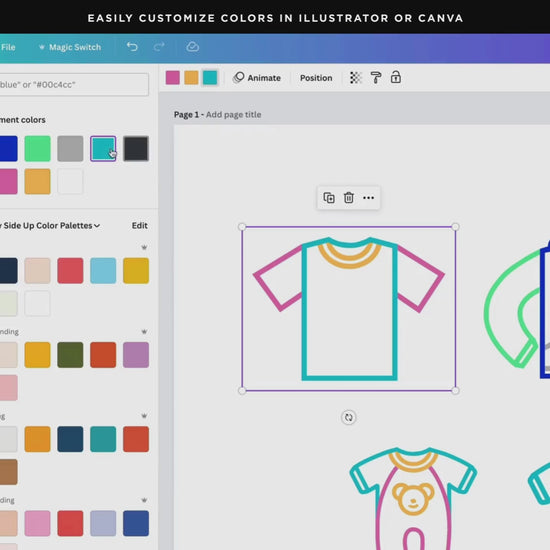Select the teal color in the top toolbar

pyautogui.click(x=210, y=78)
